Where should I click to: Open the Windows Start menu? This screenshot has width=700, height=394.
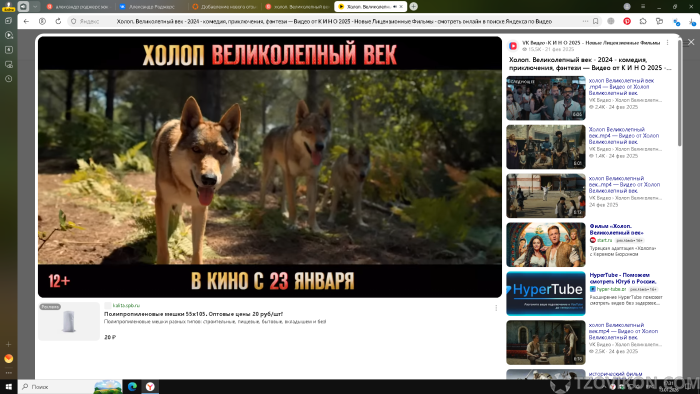tap(8, 386)
